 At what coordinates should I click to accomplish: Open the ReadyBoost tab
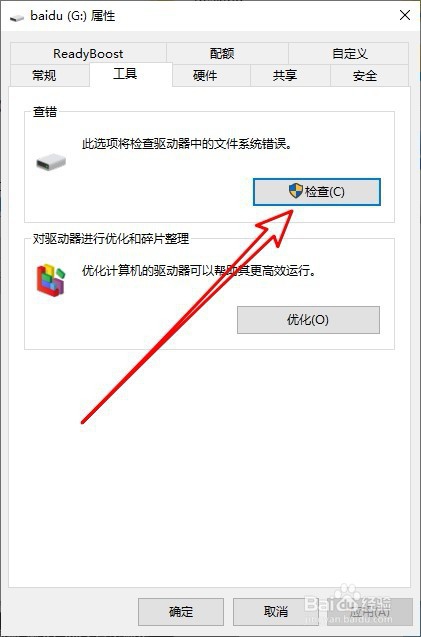tap(88, 53)
